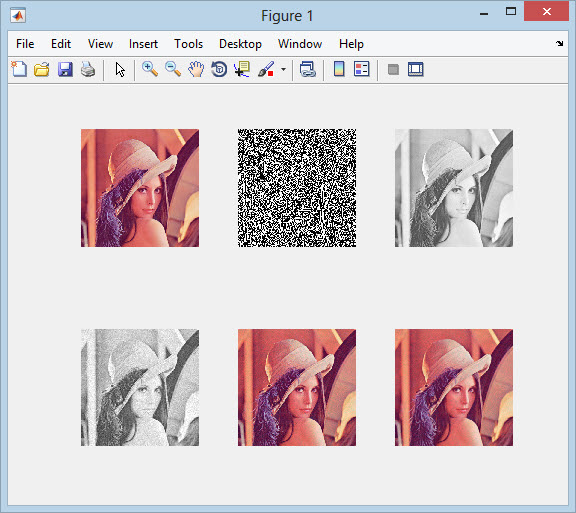This screenshot has width=576, height=513.
Task: Enable the Rotate 3D tool
Action: click(x=219, y=69)
